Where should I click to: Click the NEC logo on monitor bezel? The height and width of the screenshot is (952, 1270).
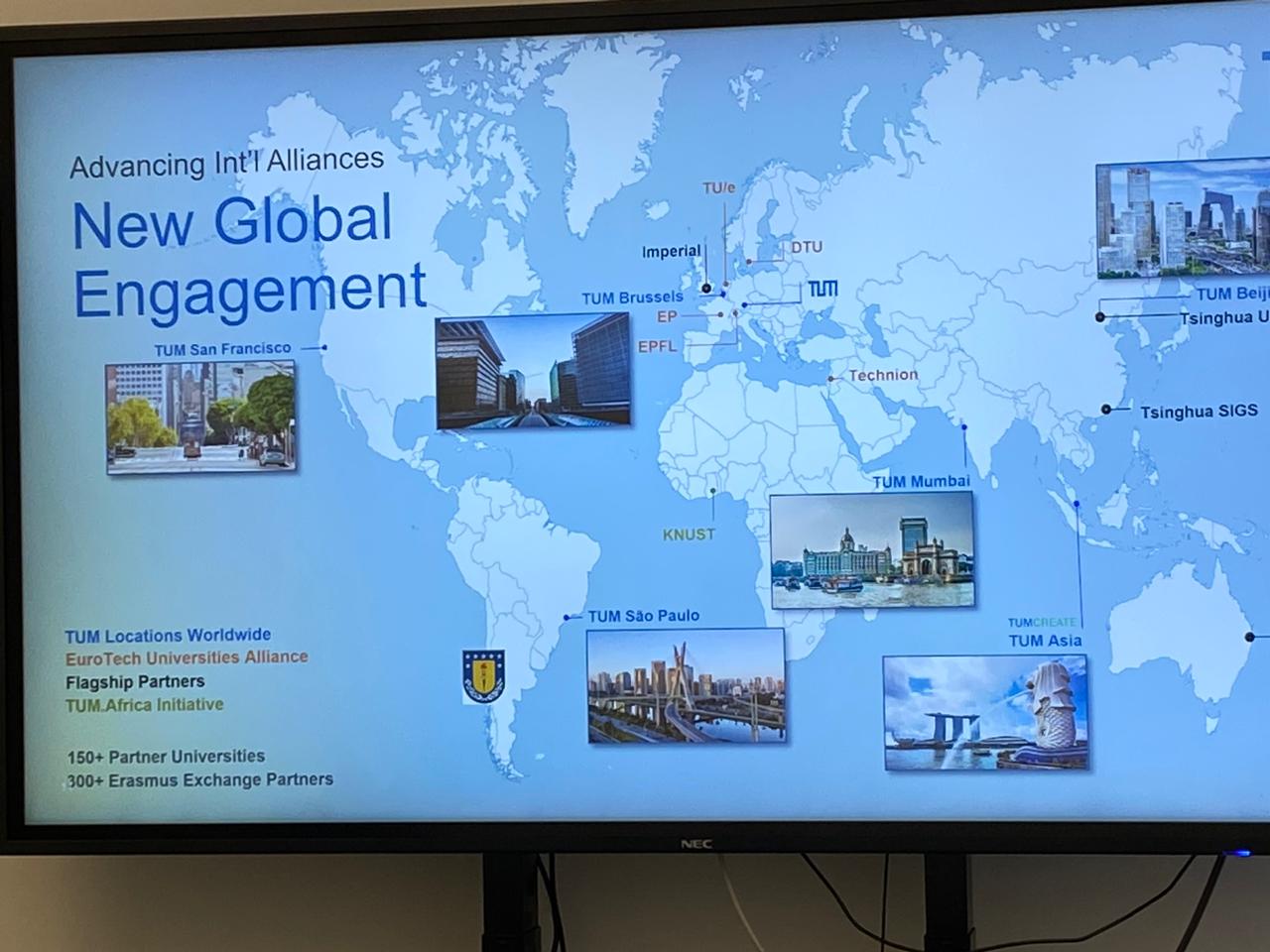click(x=696, y=844)
